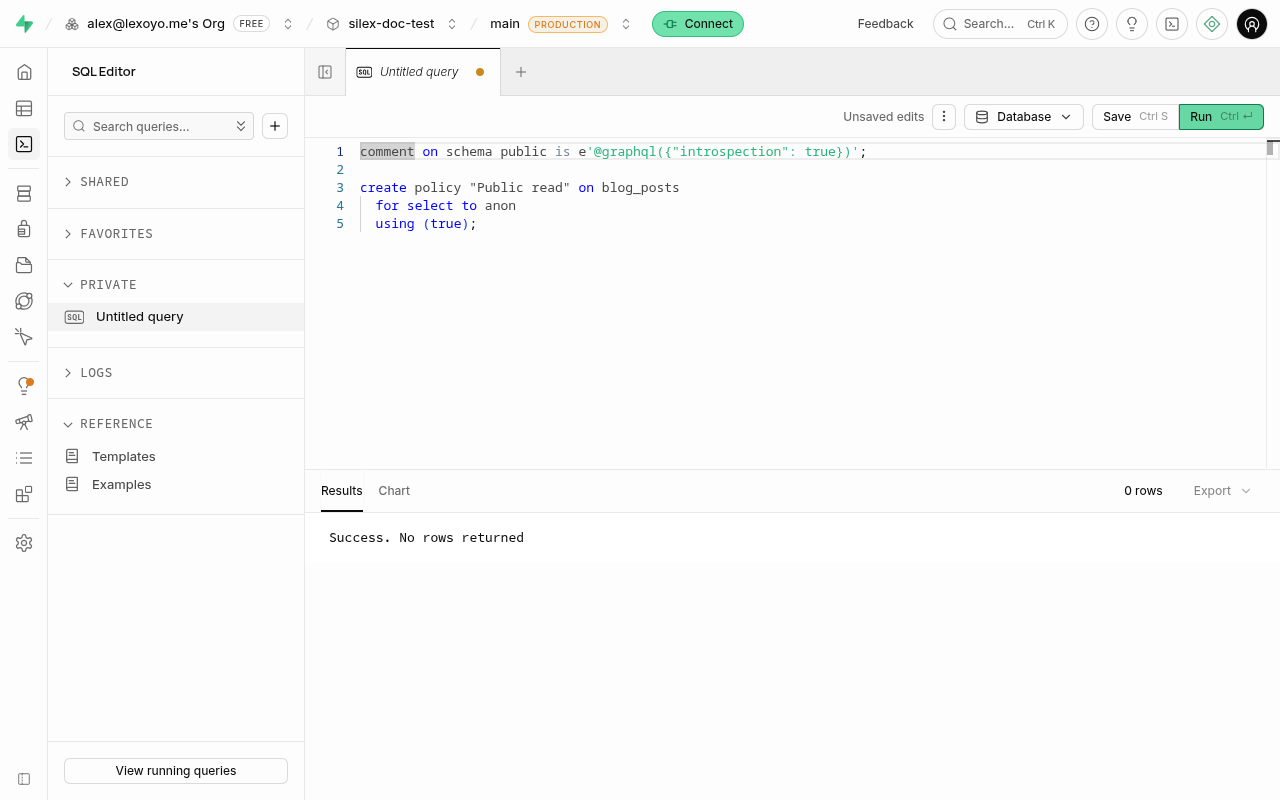This screenshot has height=800, width=1280.
Task: Open the inline SQL terminal icon in header
Action: coord(1172,24)
